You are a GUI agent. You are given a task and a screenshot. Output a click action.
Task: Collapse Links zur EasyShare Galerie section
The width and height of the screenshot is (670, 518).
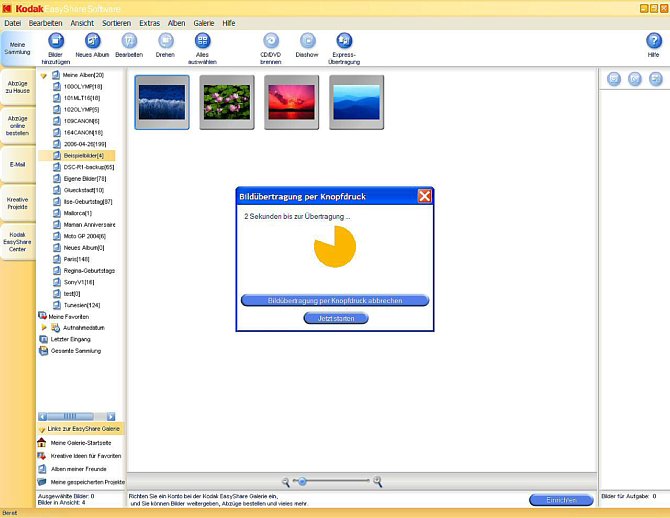[42, 429]
